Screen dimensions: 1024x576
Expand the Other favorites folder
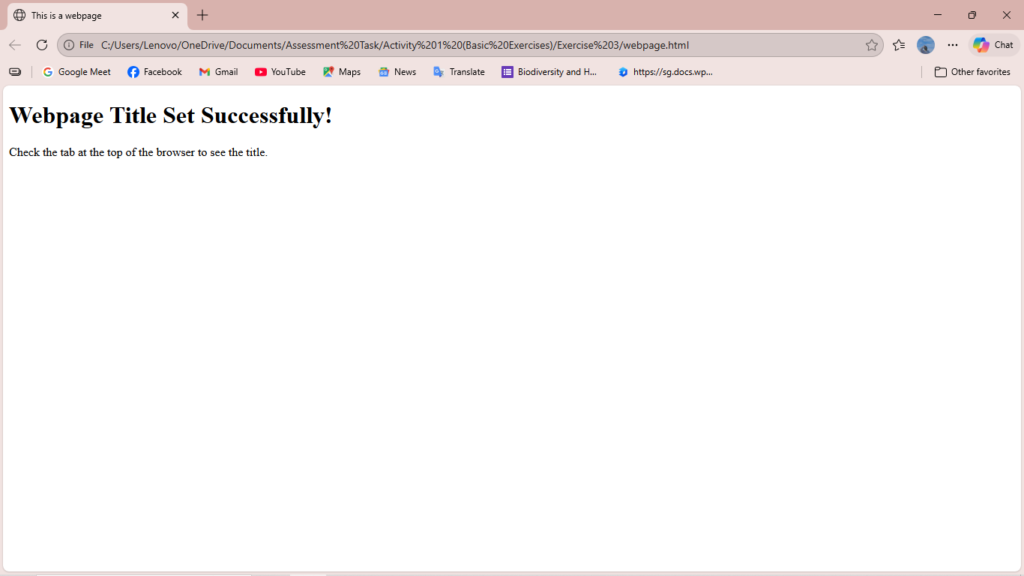972,72
